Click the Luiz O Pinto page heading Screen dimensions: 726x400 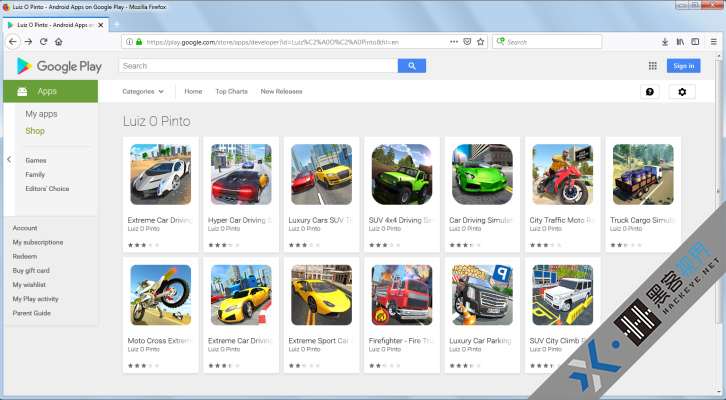(156, 121)
